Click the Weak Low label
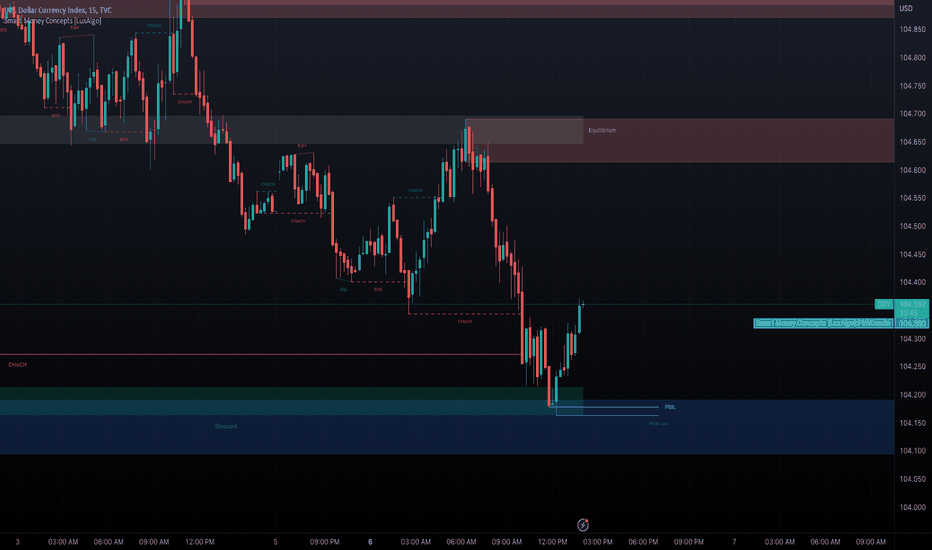The width and height of the screenshot is (932, 550). click(659, 423)
